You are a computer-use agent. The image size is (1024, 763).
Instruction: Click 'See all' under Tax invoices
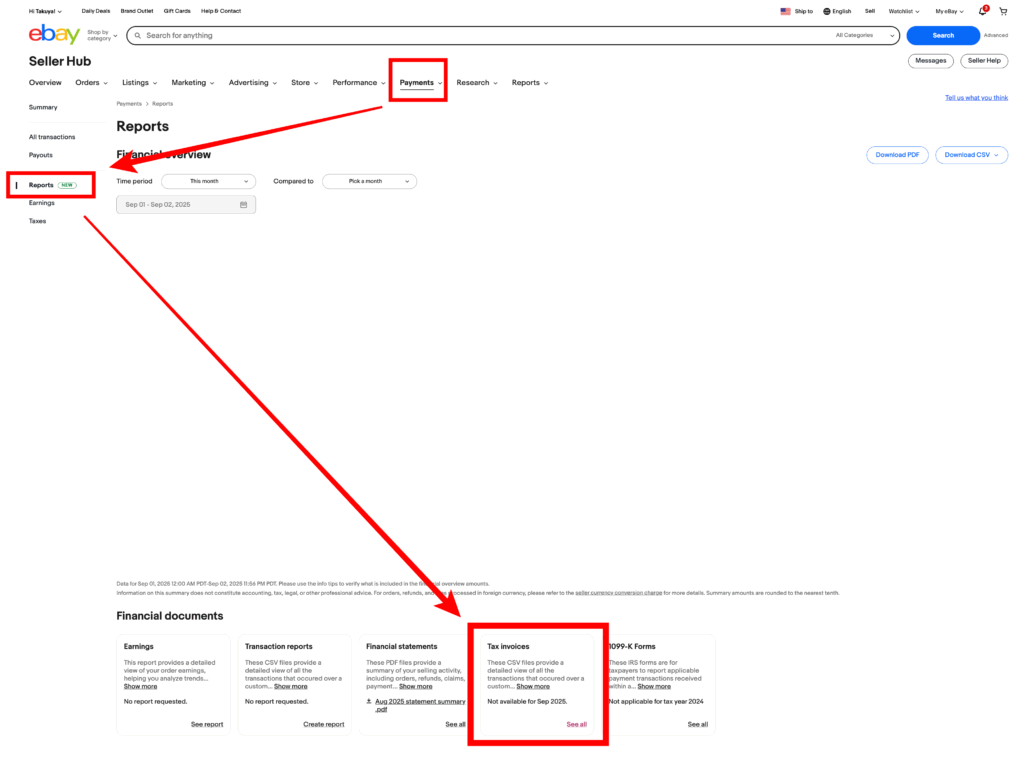pyautogui.click(x=576, y=724)
